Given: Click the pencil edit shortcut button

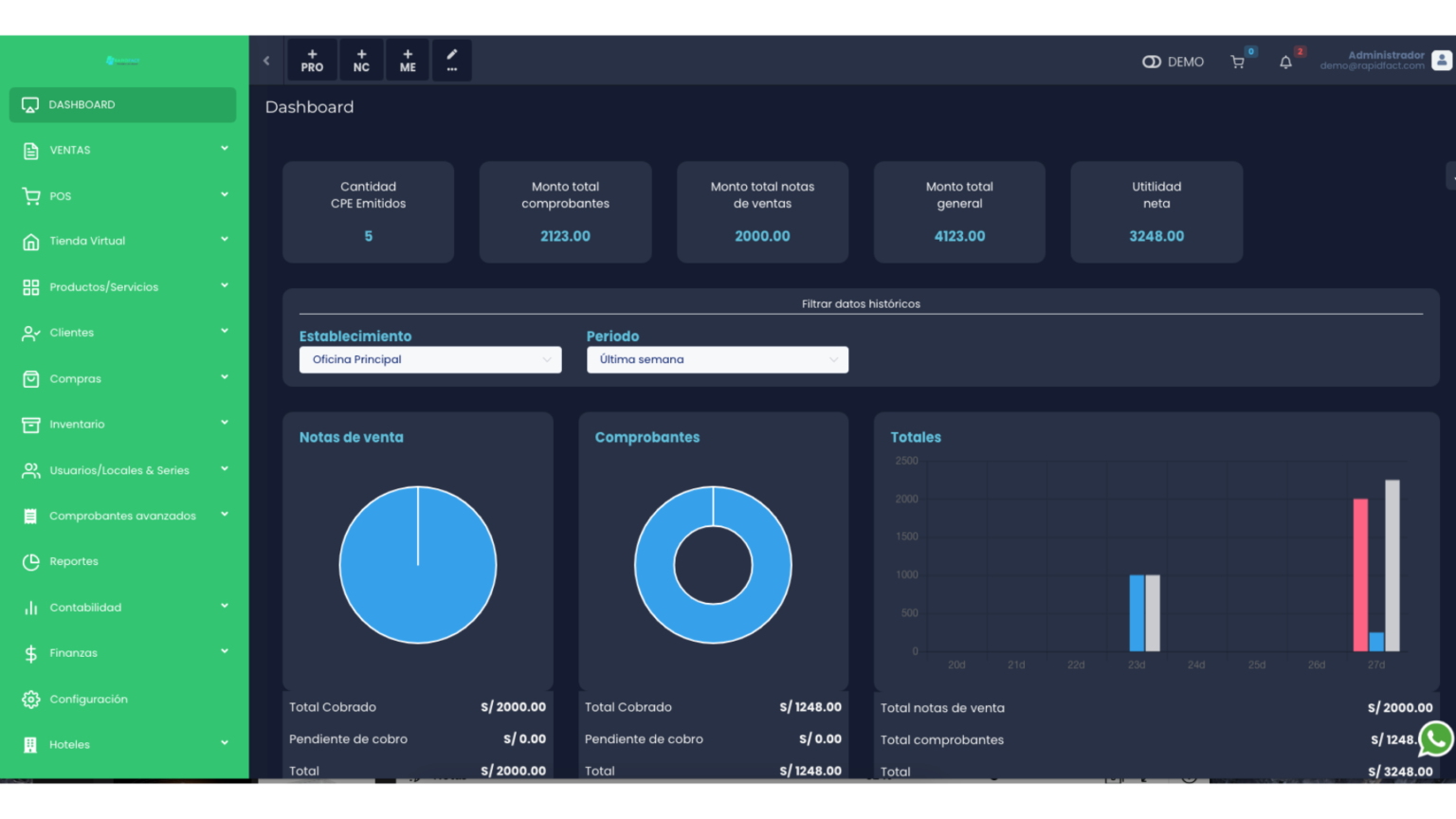Looking at the screenshot, I should [x=452, y=61].
